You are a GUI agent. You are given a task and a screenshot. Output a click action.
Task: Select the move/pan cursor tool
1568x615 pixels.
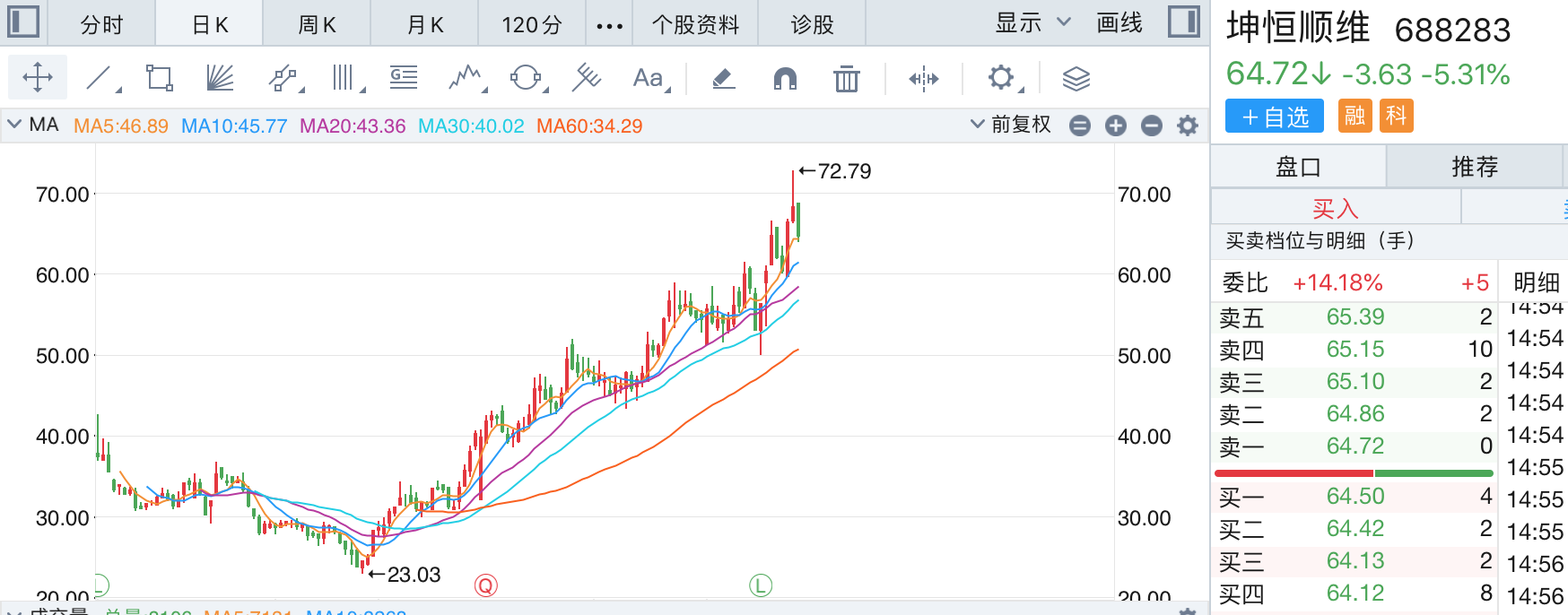(x=38, y=78)
